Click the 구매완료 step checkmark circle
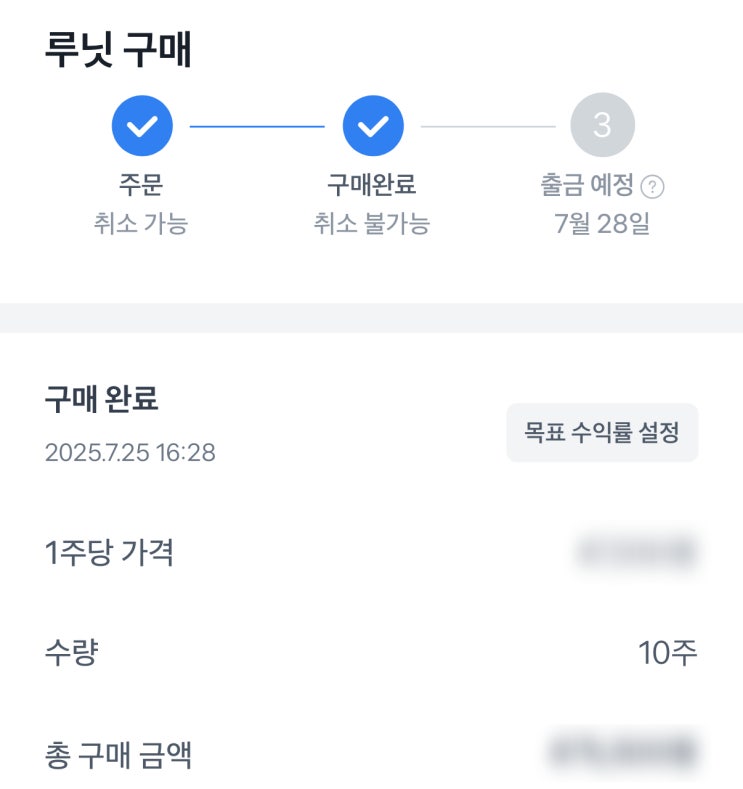743x789 pixels. [x=373, y=126]
